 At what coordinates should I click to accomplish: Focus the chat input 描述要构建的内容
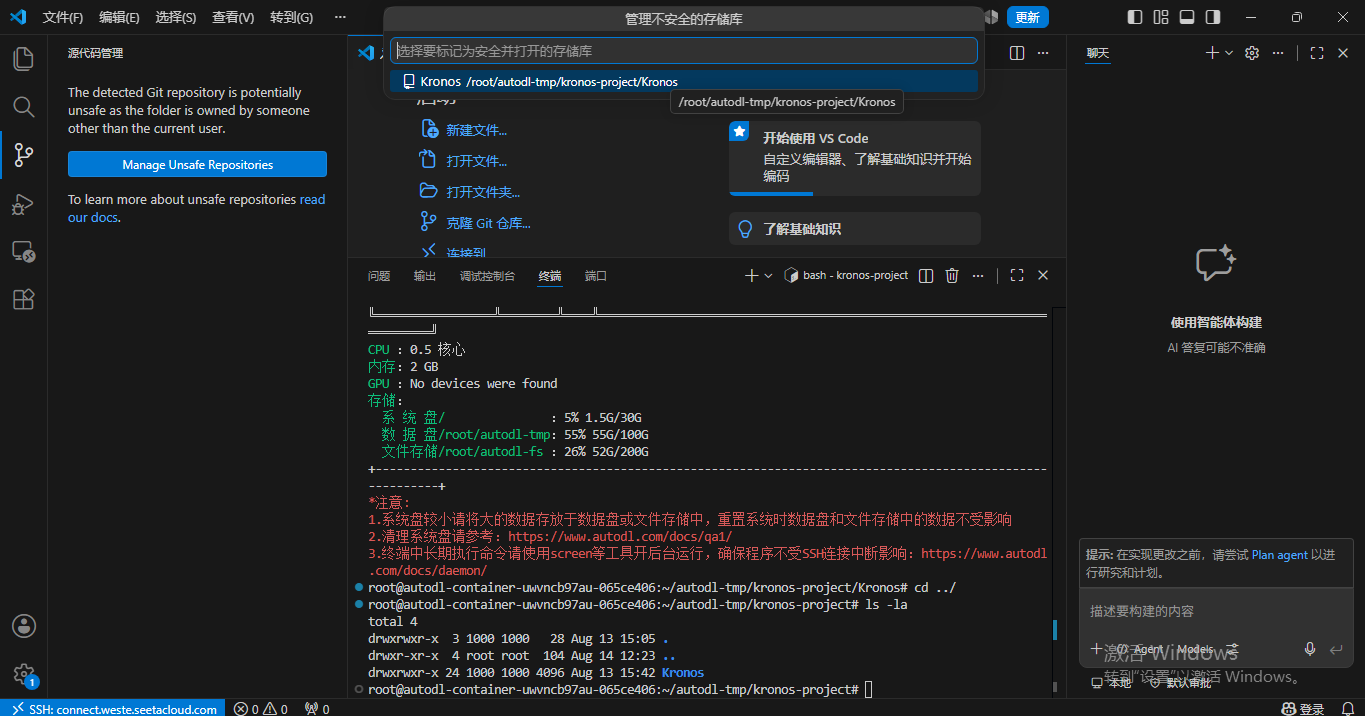[x=1215, y=611]
